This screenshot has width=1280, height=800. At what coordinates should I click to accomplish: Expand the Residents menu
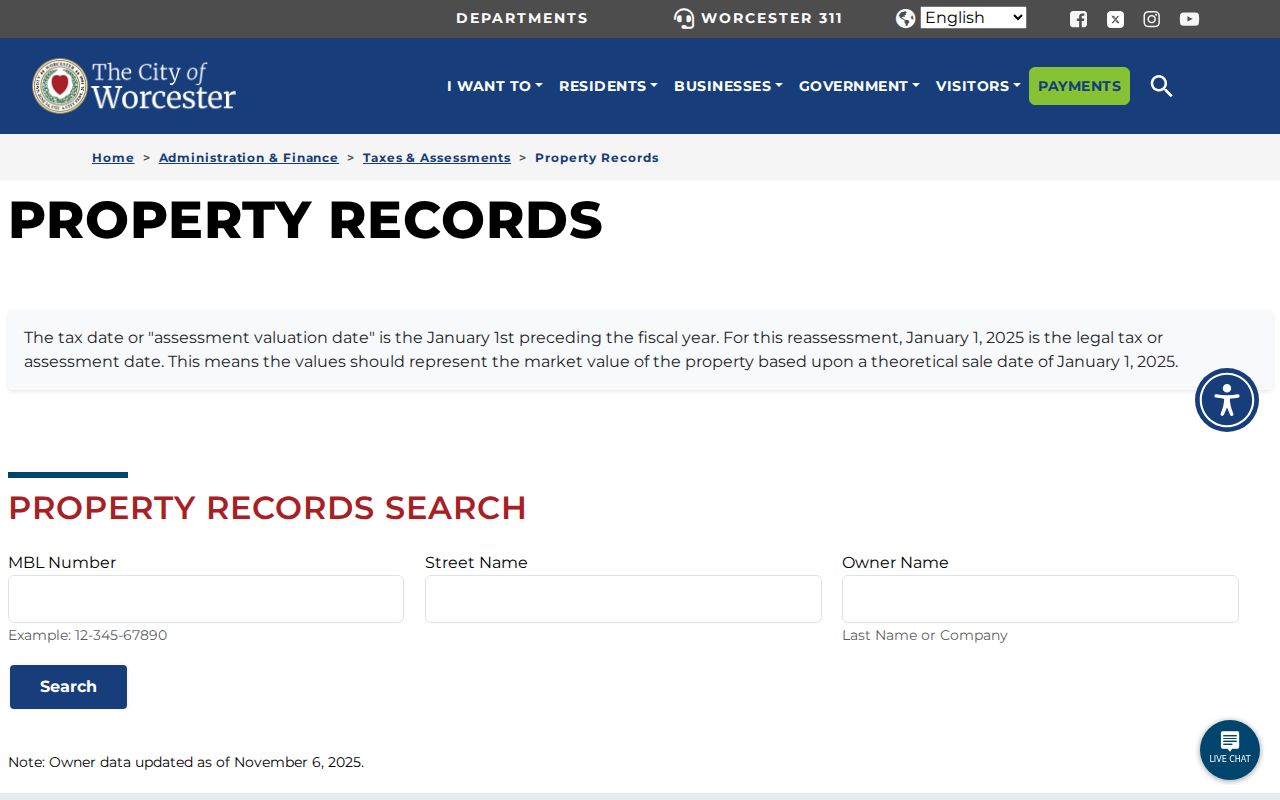[x=608, y=86]
